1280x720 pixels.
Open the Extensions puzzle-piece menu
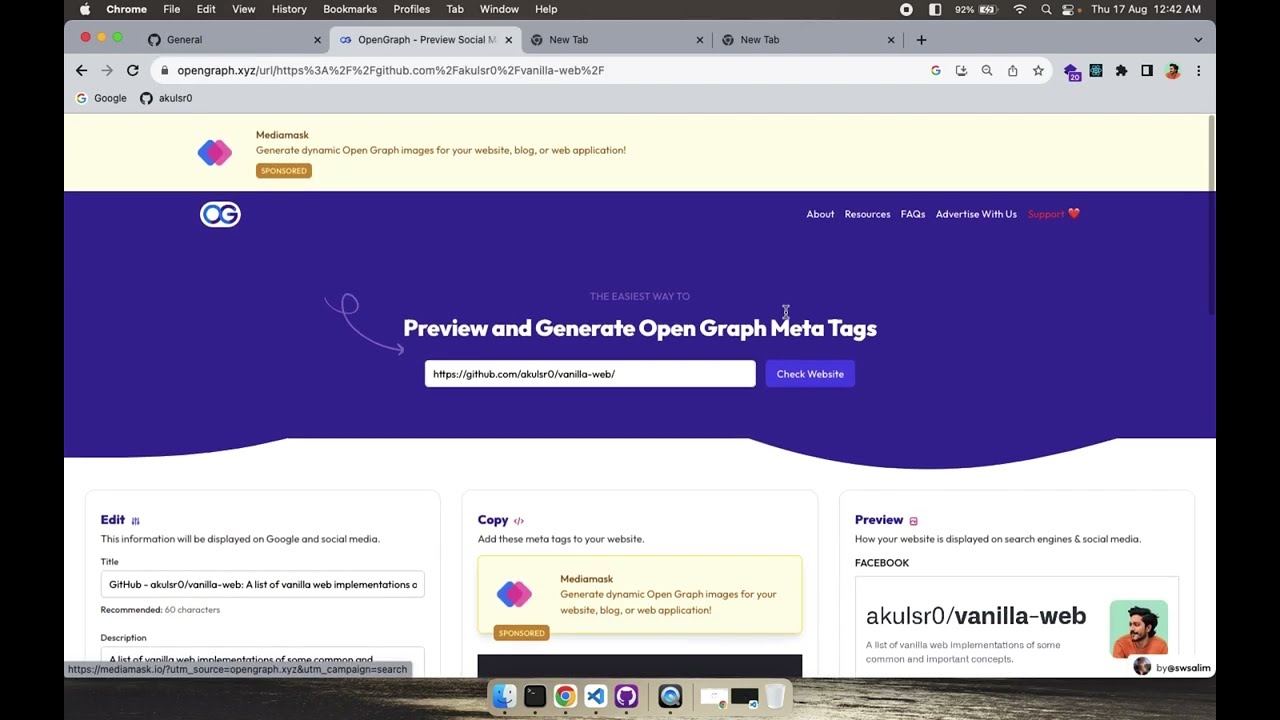click(x=1121, y=70)
